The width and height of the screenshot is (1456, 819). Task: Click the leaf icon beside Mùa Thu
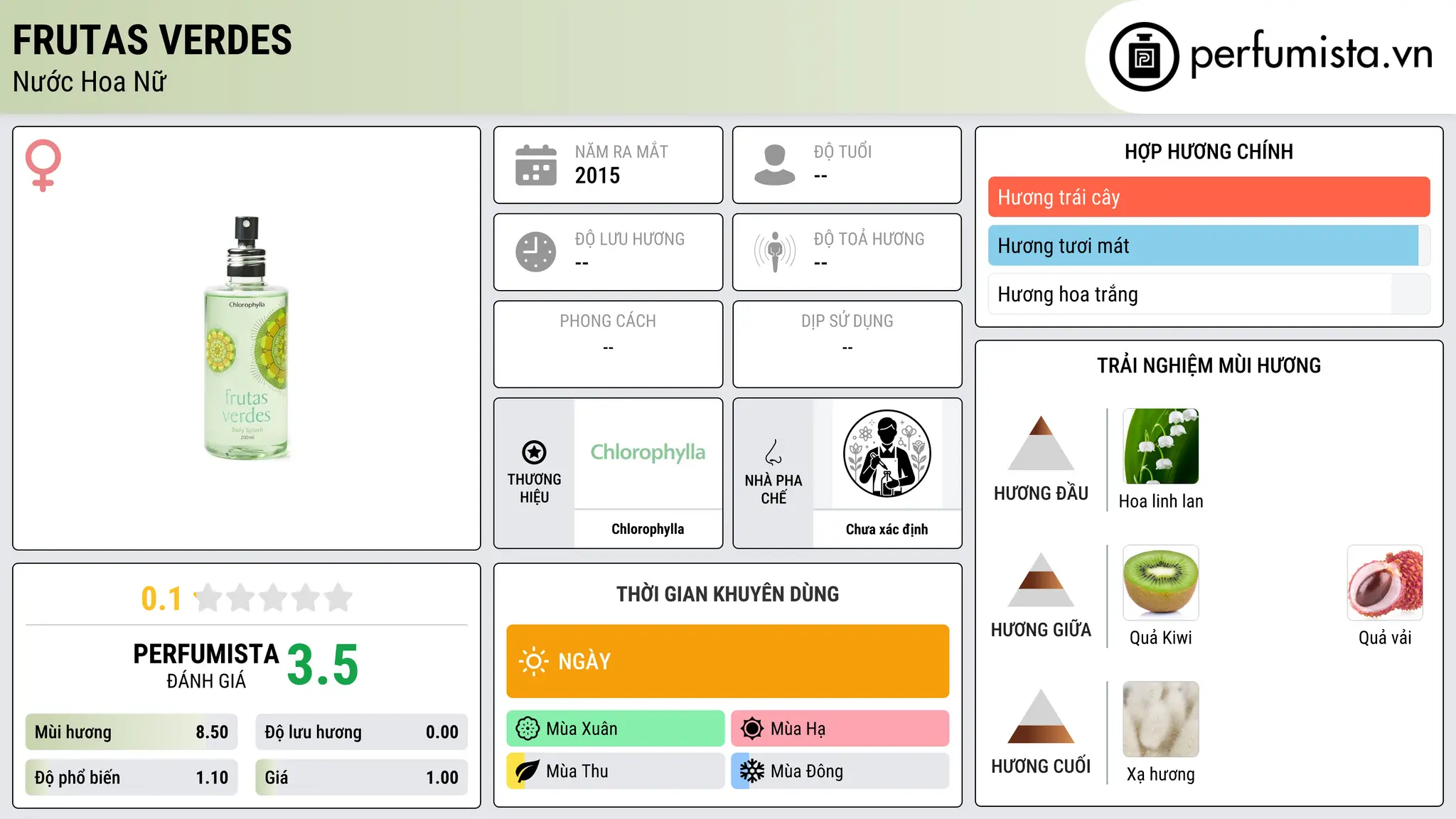pos(528,771)
